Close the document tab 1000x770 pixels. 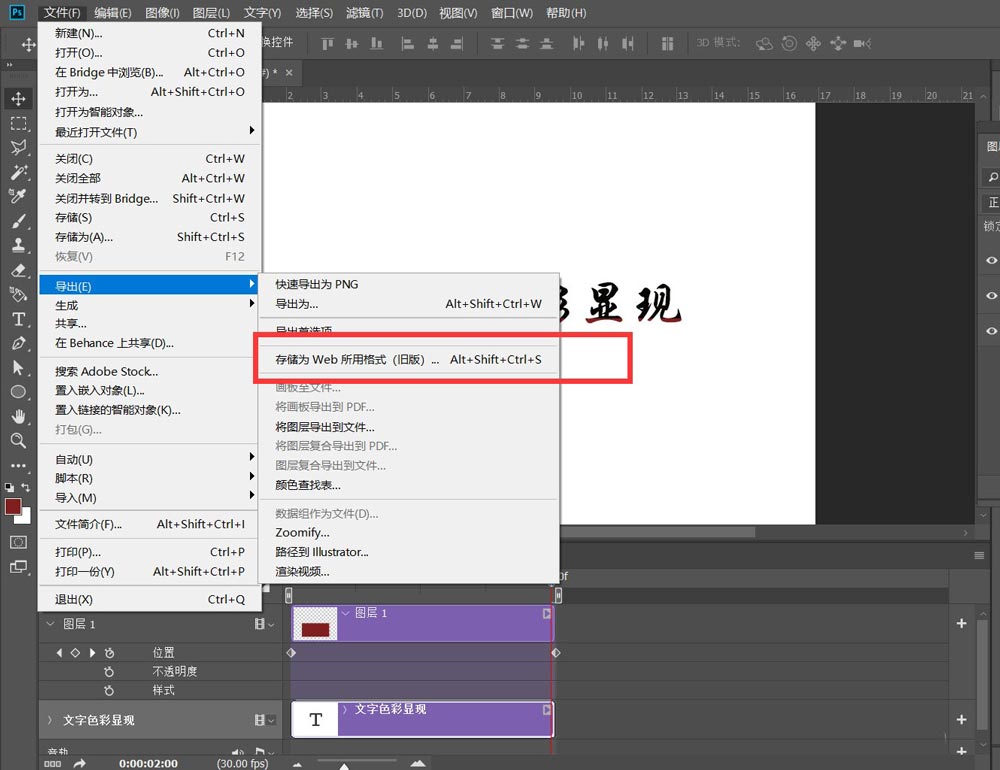pos(289,73)
